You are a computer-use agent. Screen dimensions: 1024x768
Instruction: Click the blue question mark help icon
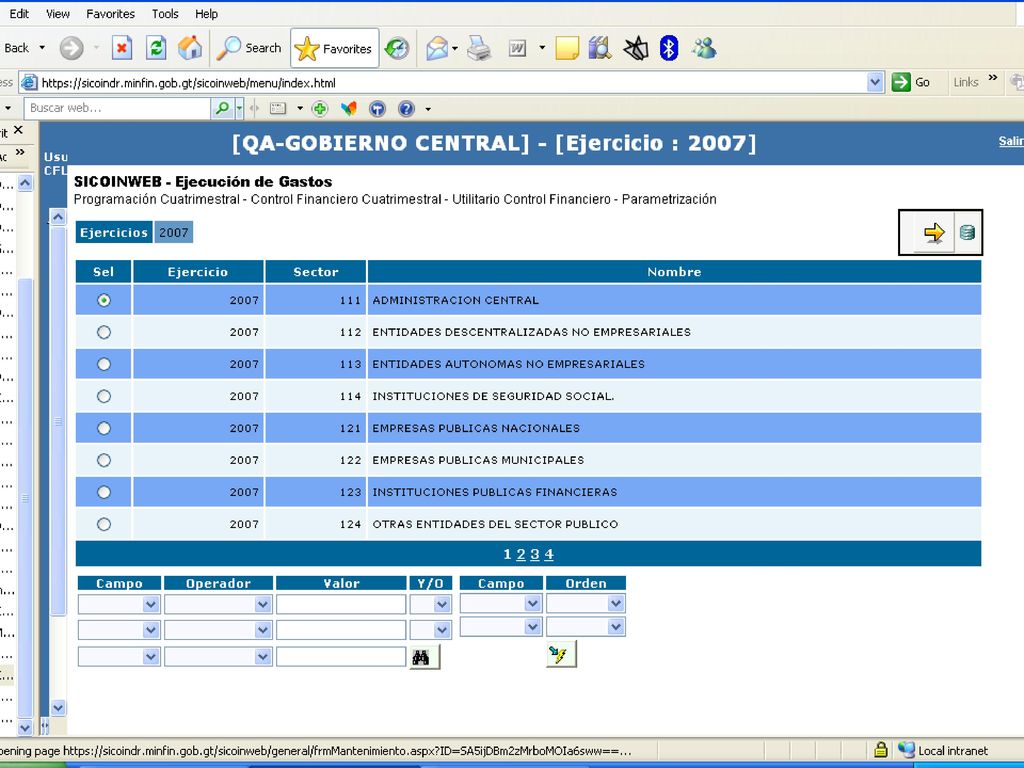406,108
